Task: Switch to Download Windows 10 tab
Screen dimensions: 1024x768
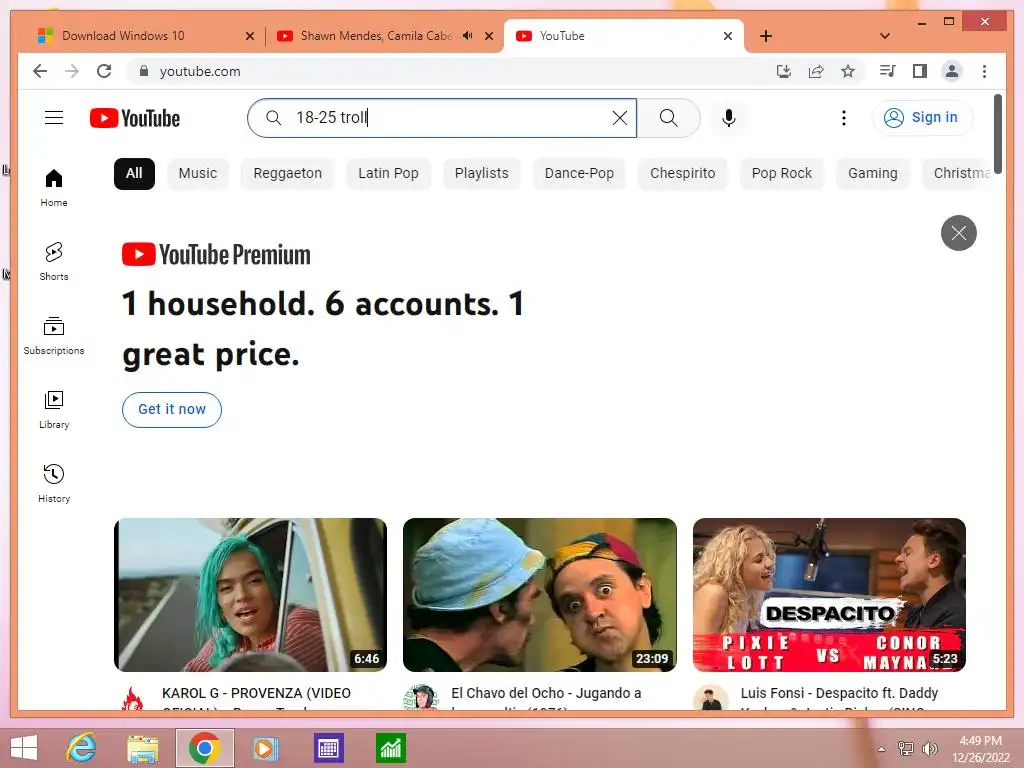Action: 123,36
